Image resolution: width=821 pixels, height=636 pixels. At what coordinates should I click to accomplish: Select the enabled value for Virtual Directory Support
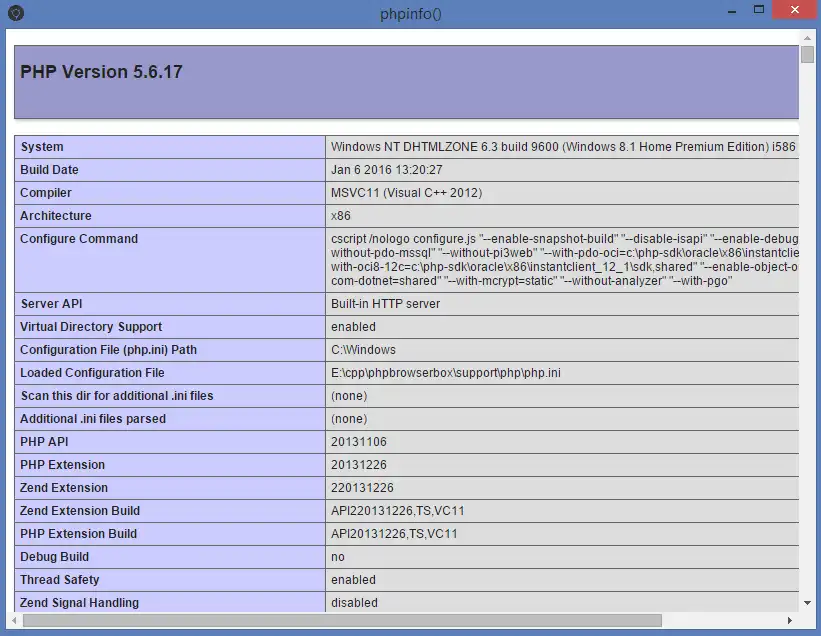coord(353,327)
